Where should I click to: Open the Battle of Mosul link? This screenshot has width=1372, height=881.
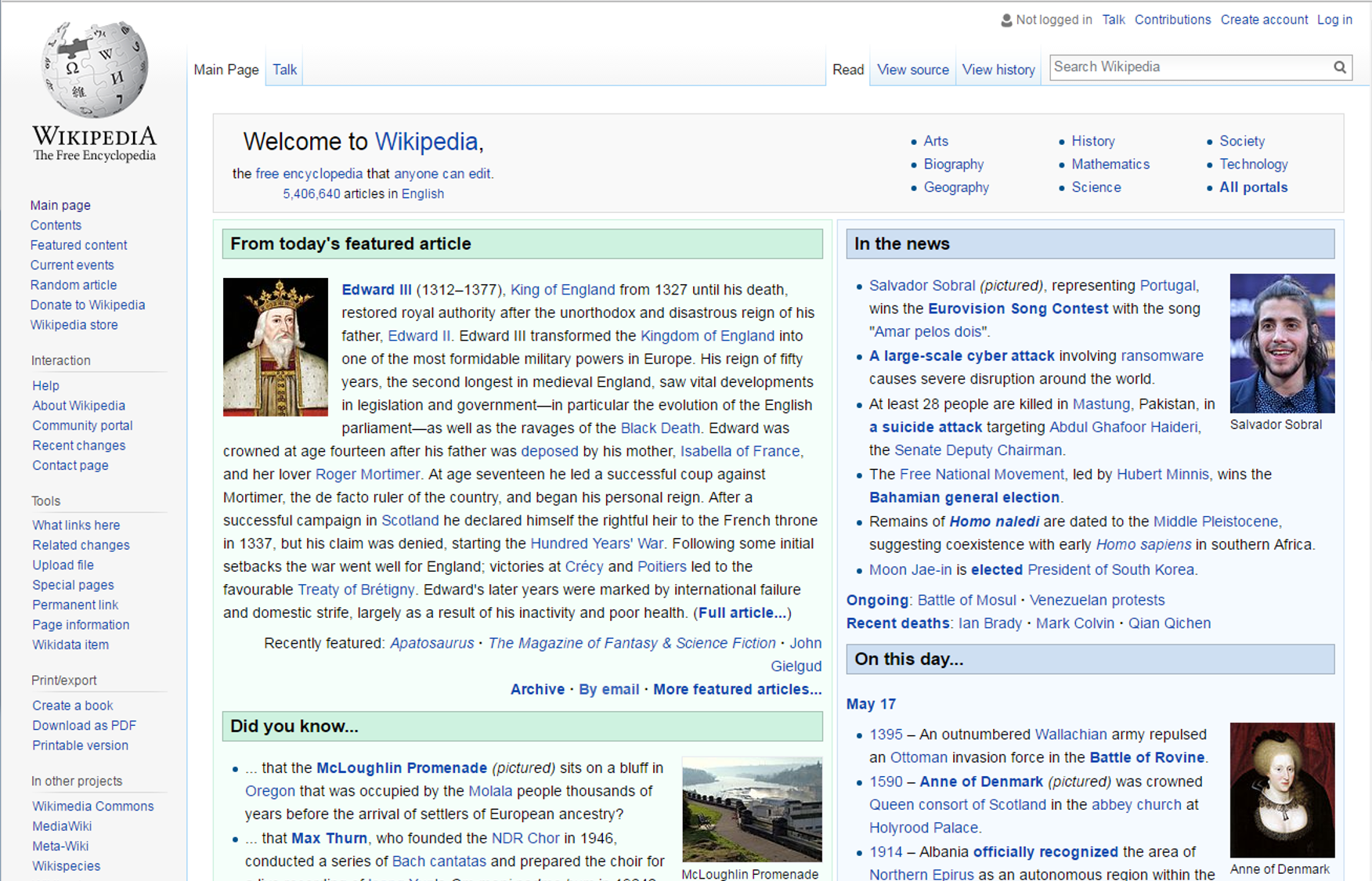pyautogui.click(x=966, y=601)
